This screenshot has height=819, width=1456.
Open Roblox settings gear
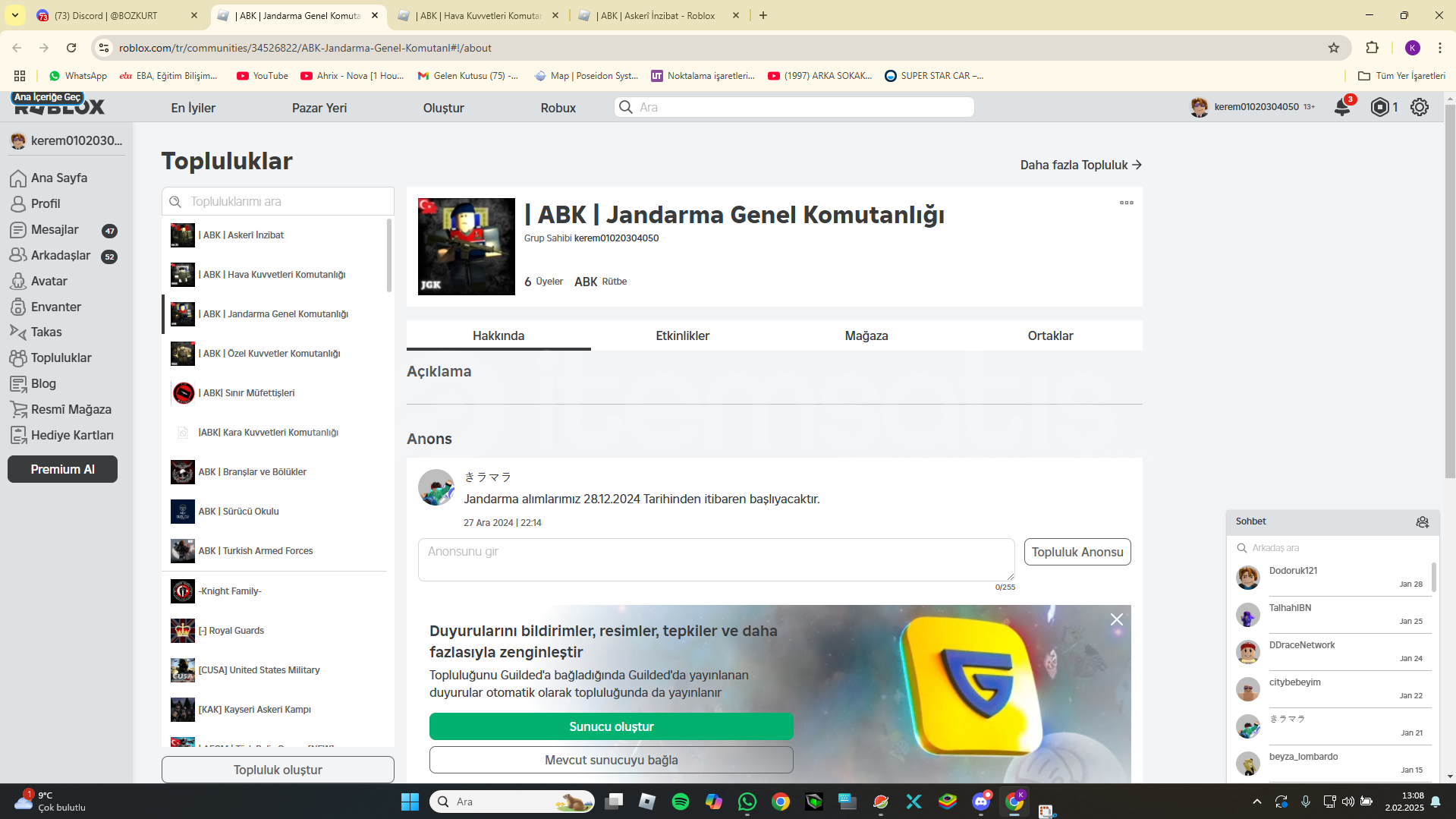click(1420, 107)
